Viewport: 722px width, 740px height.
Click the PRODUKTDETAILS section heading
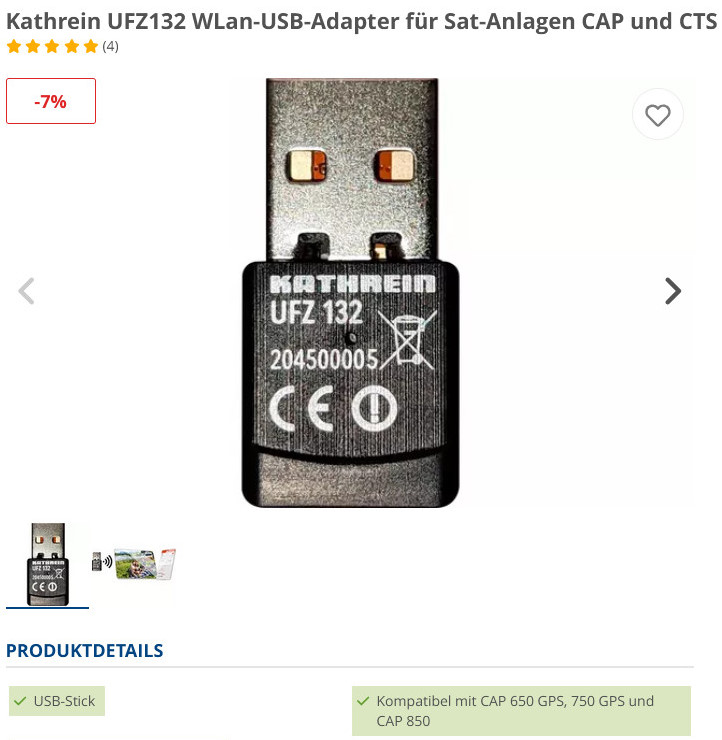[84, 651]
